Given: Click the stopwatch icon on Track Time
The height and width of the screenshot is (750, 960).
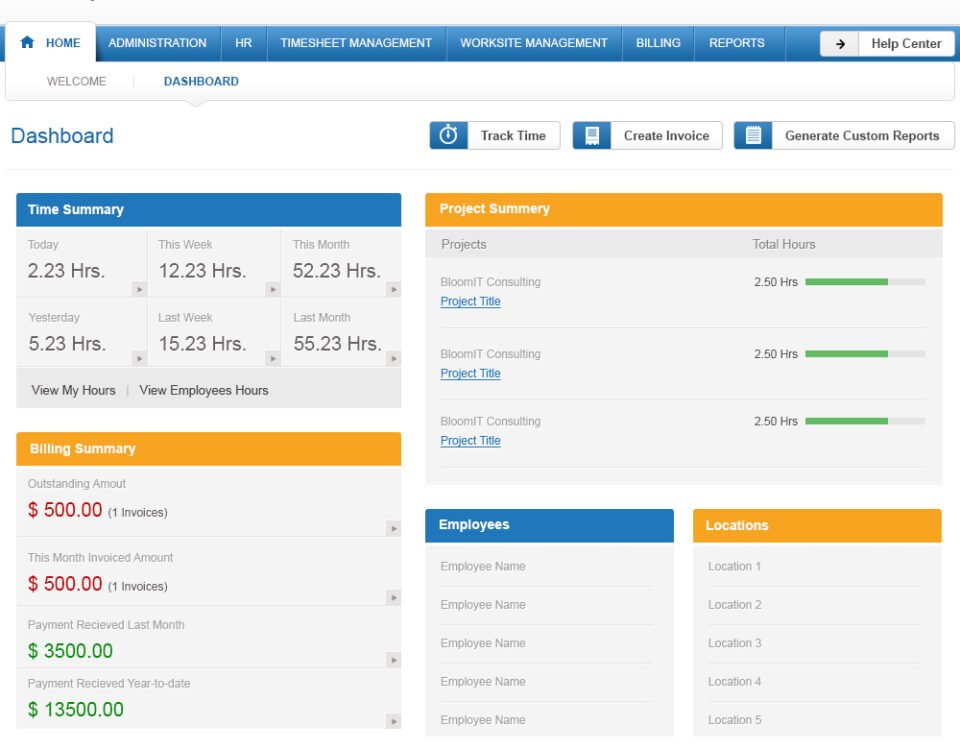Looking at the screenshot, I should coord(449,136).
